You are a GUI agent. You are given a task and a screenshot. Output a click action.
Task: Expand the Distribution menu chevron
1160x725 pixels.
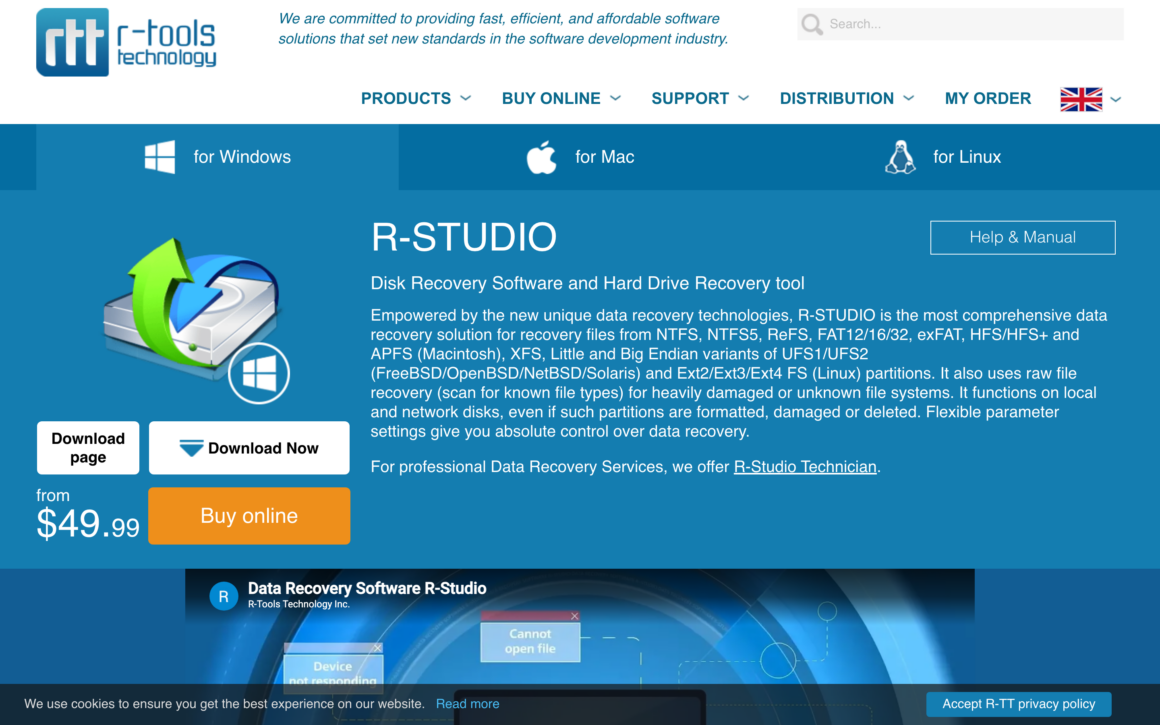pos(908,98)
